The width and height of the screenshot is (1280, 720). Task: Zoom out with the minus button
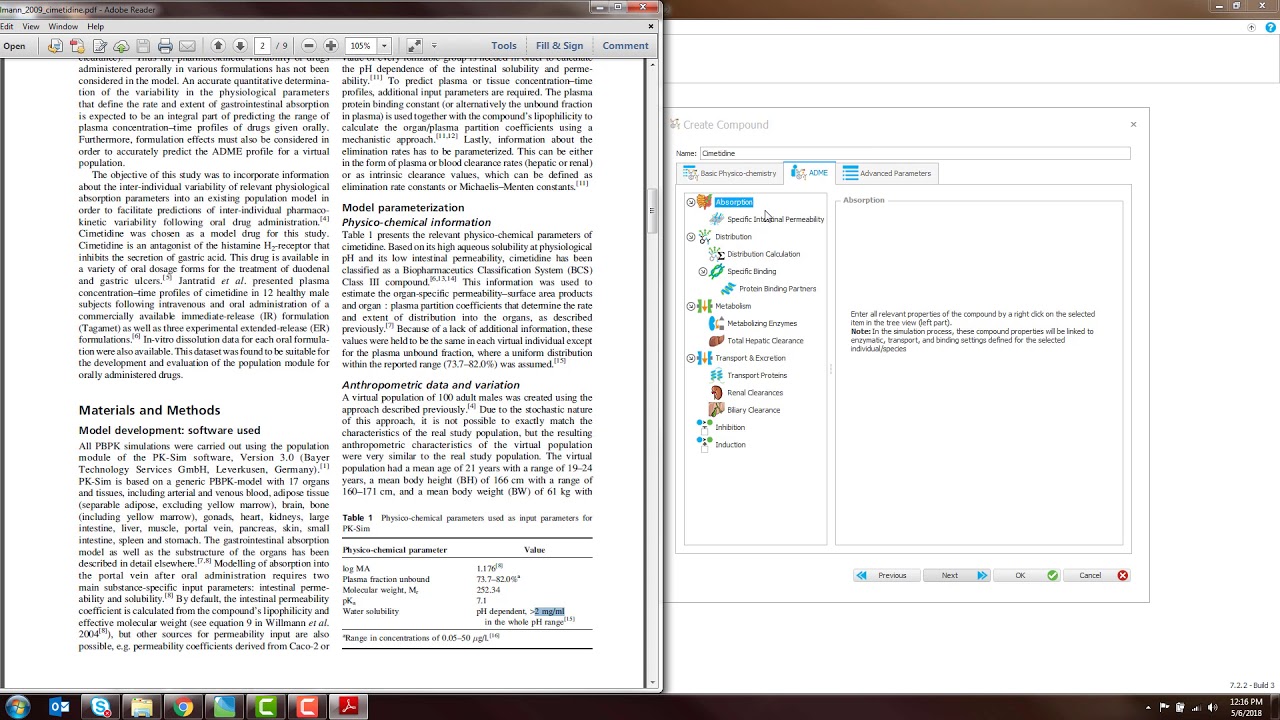coord(309,46)
